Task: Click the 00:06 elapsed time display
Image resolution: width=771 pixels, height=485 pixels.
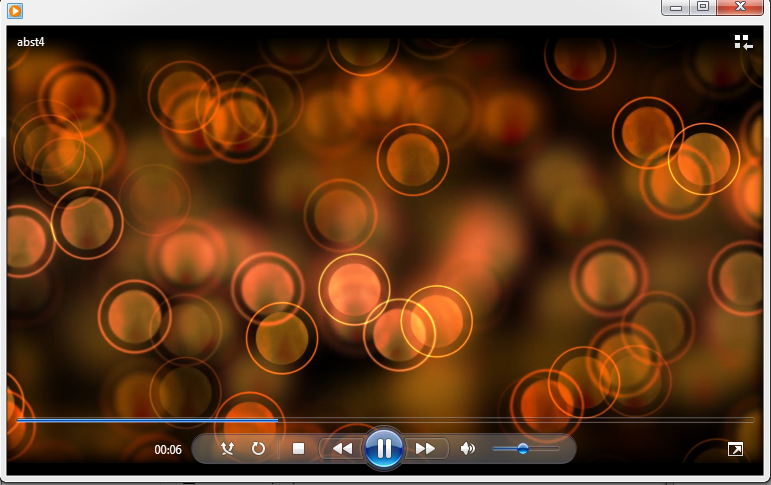Action: pyautogui.click(x=168, y=450)
